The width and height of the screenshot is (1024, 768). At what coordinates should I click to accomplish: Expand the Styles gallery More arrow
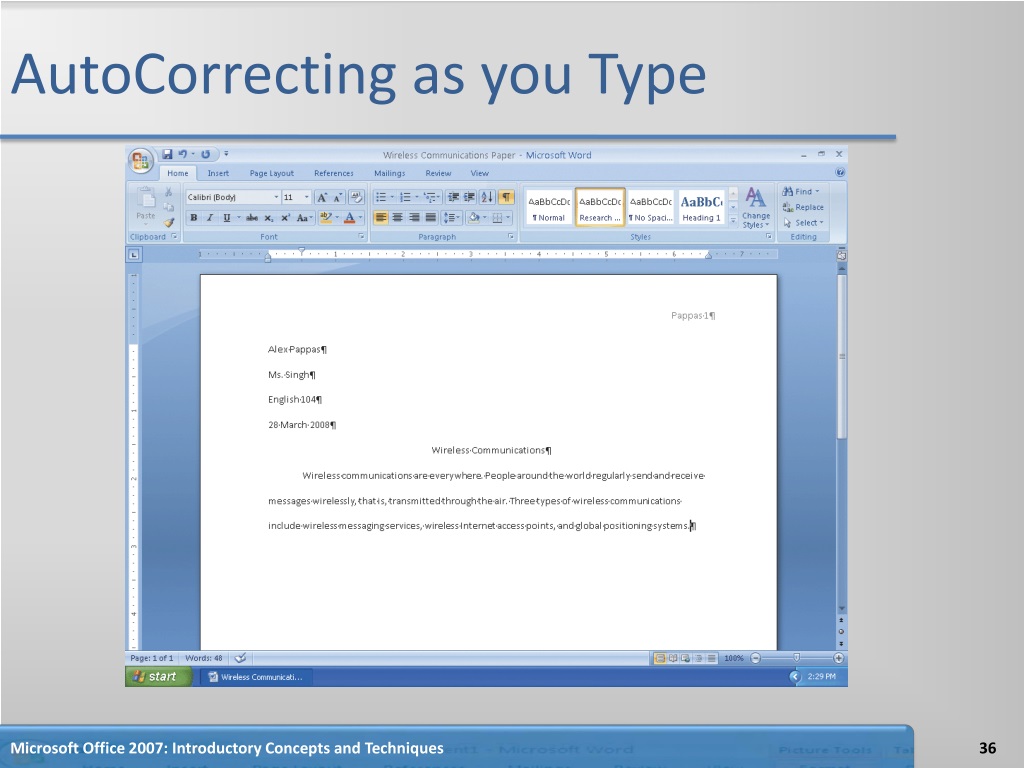[x=733, y=222]
